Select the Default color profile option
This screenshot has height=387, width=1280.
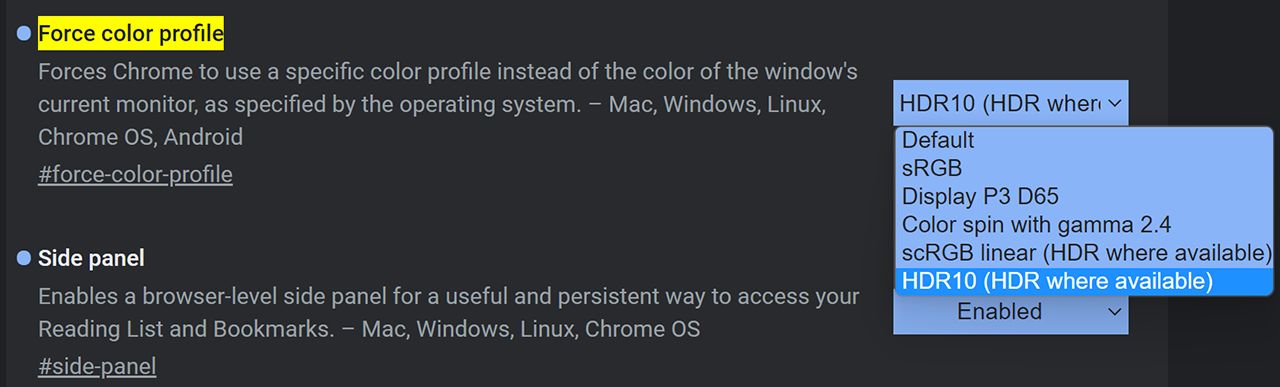[1084, 141]
